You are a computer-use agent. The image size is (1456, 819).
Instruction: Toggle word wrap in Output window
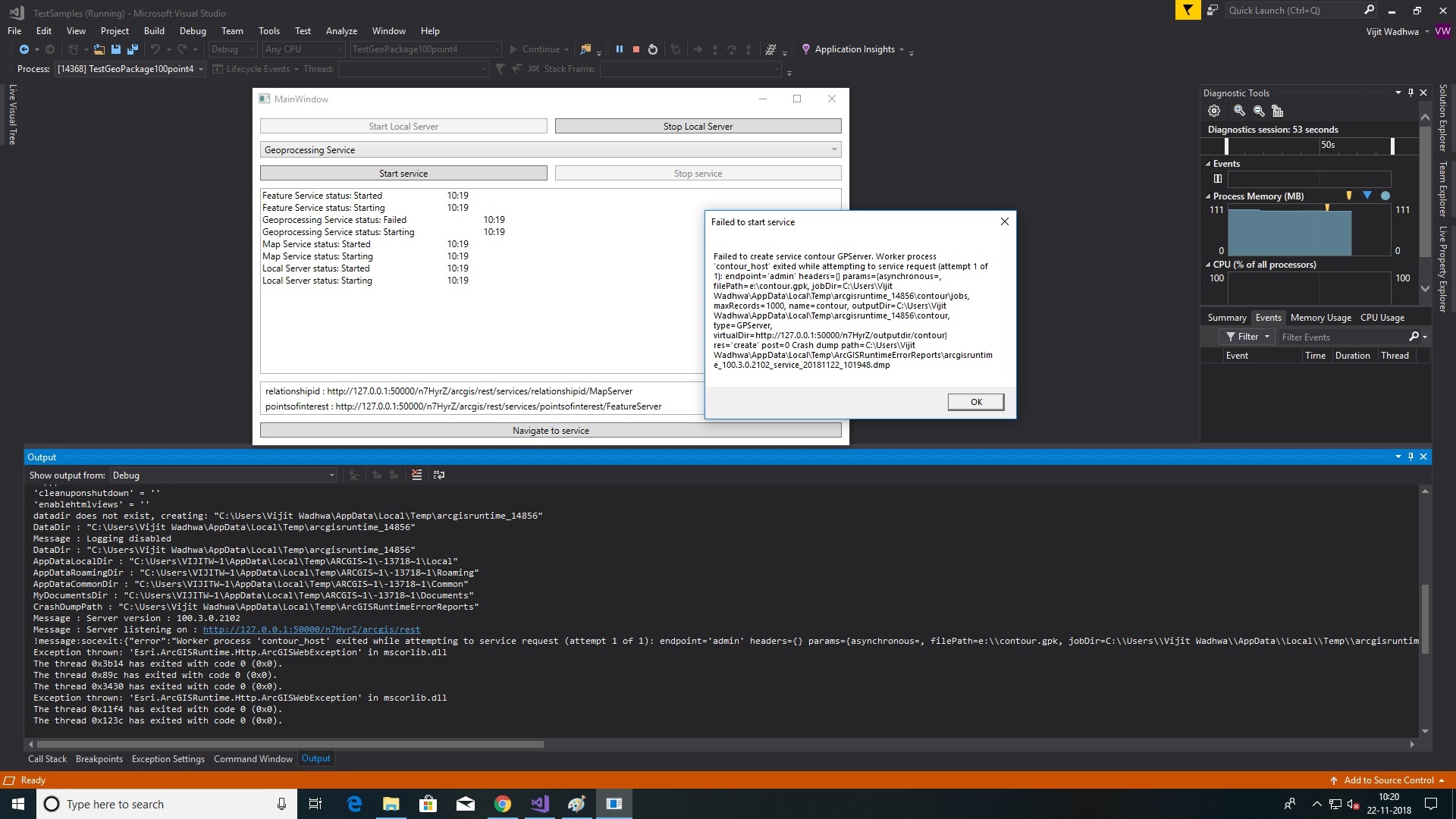[x=439, y=475]
